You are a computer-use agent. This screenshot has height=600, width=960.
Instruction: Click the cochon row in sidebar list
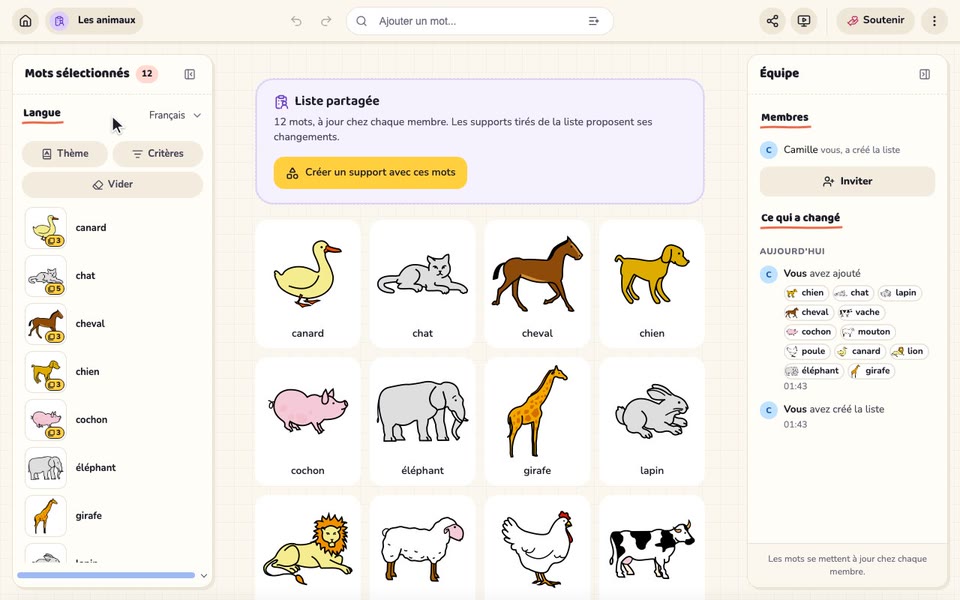[113, 419]
